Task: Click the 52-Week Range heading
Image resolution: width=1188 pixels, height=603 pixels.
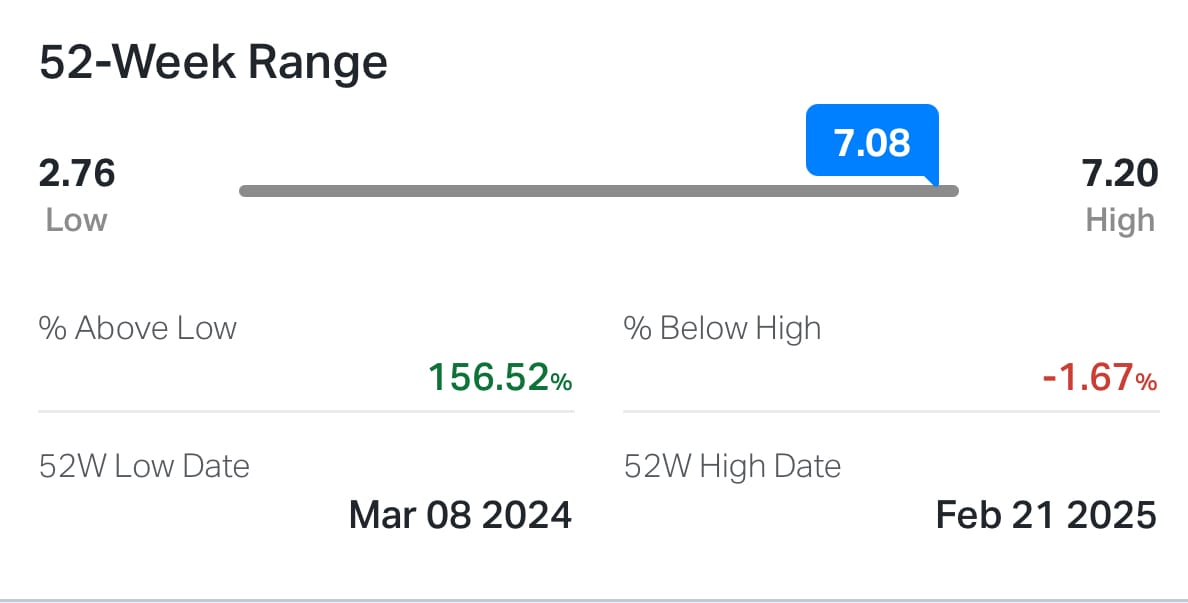Action: pos(213,63)
